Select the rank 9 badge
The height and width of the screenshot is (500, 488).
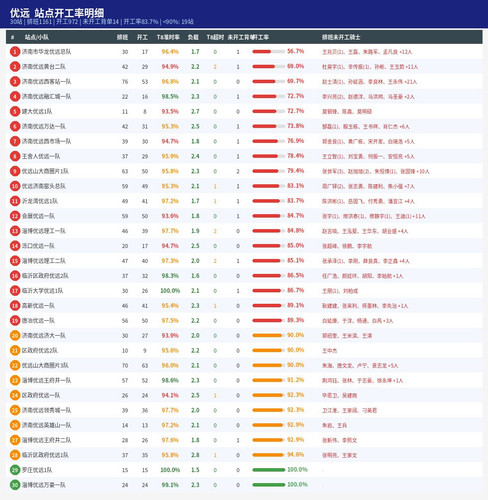coord(15,171)
